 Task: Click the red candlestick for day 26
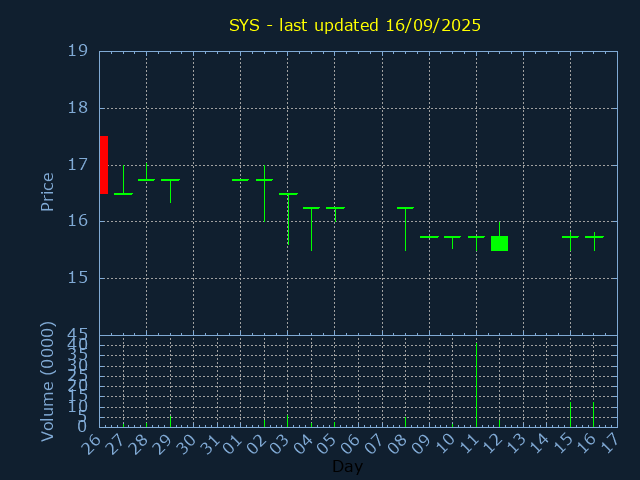tap(104, 165)
